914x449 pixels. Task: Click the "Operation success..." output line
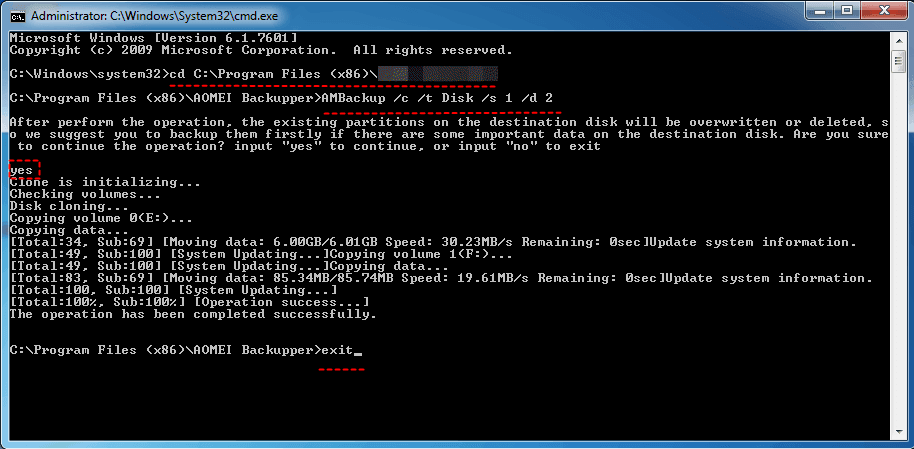click(280, 302)
